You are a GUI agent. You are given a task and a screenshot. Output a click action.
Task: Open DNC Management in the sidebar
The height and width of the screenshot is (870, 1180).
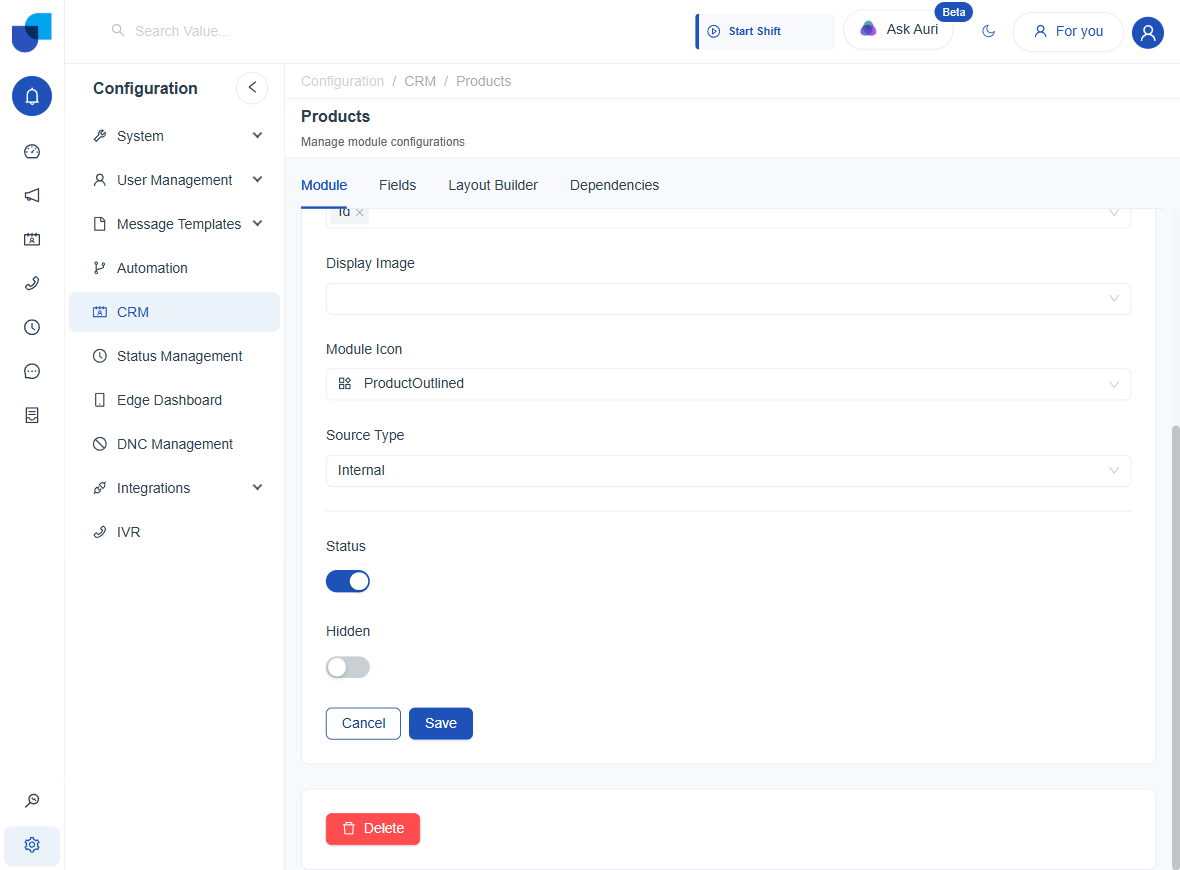[x=175, y=444]
